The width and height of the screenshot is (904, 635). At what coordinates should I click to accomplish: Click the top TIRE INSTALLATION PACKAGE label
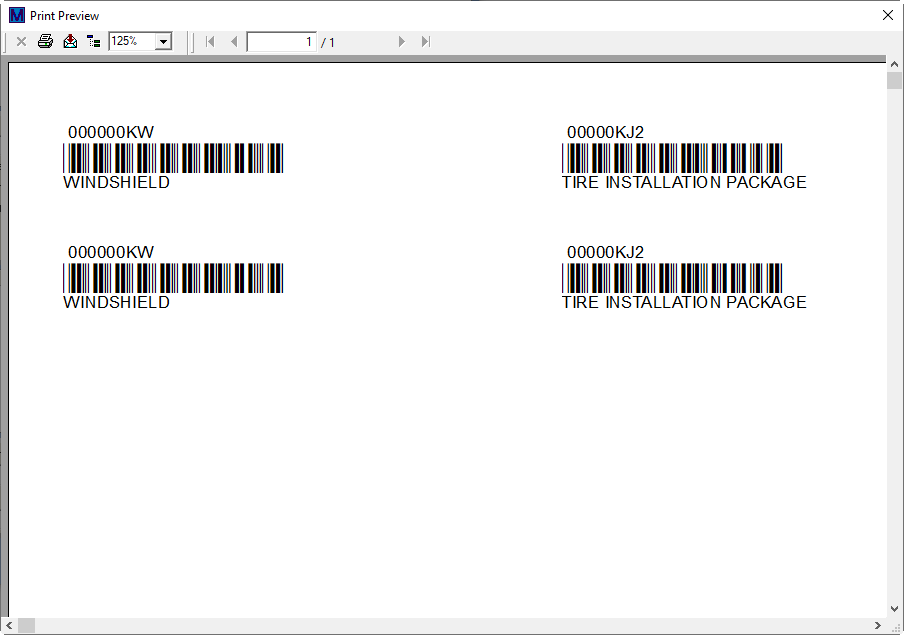684,182
